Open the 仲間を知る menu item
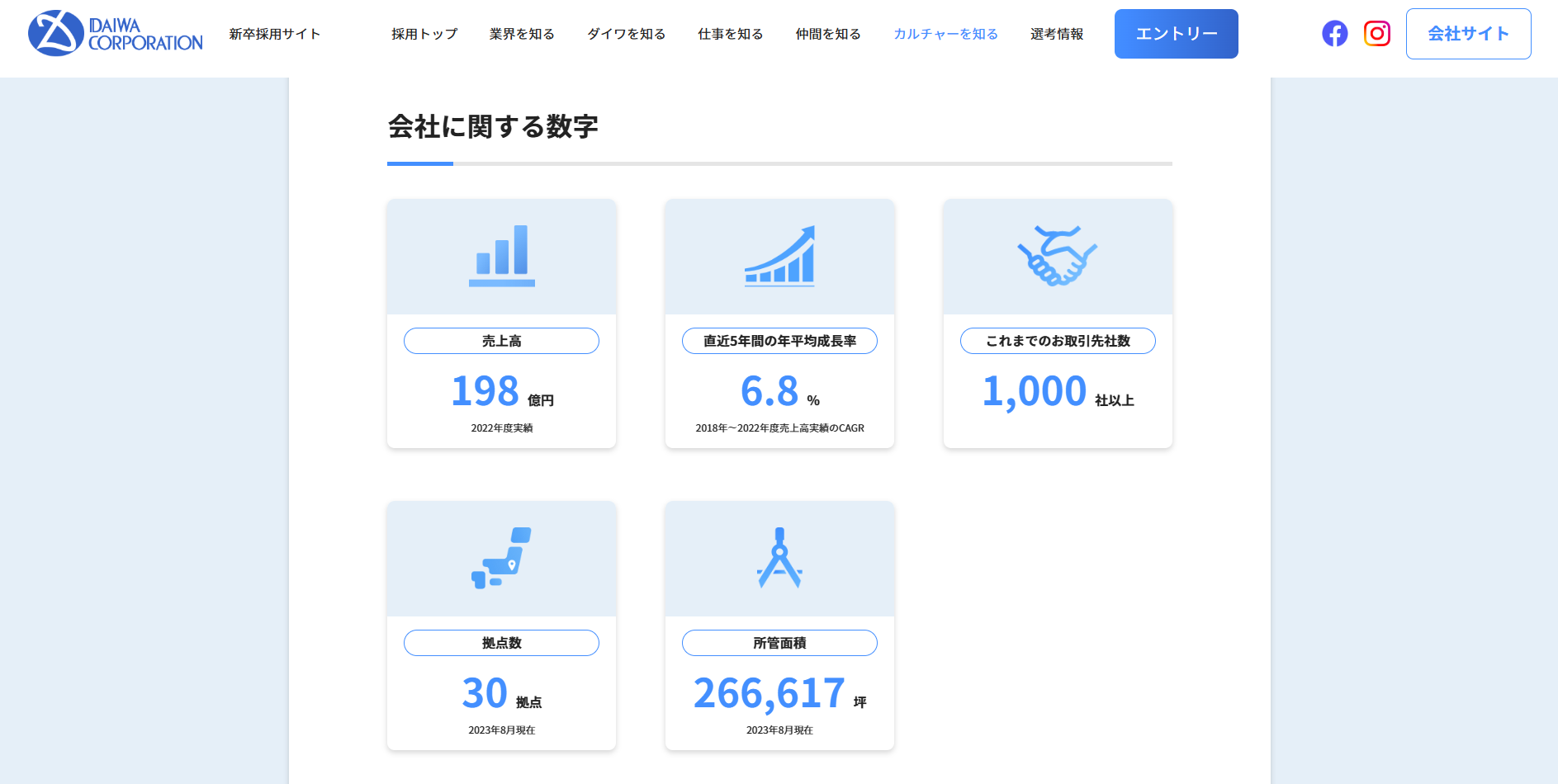The width and height of the screenshot is (1558, 784). [x=828, y=34]
